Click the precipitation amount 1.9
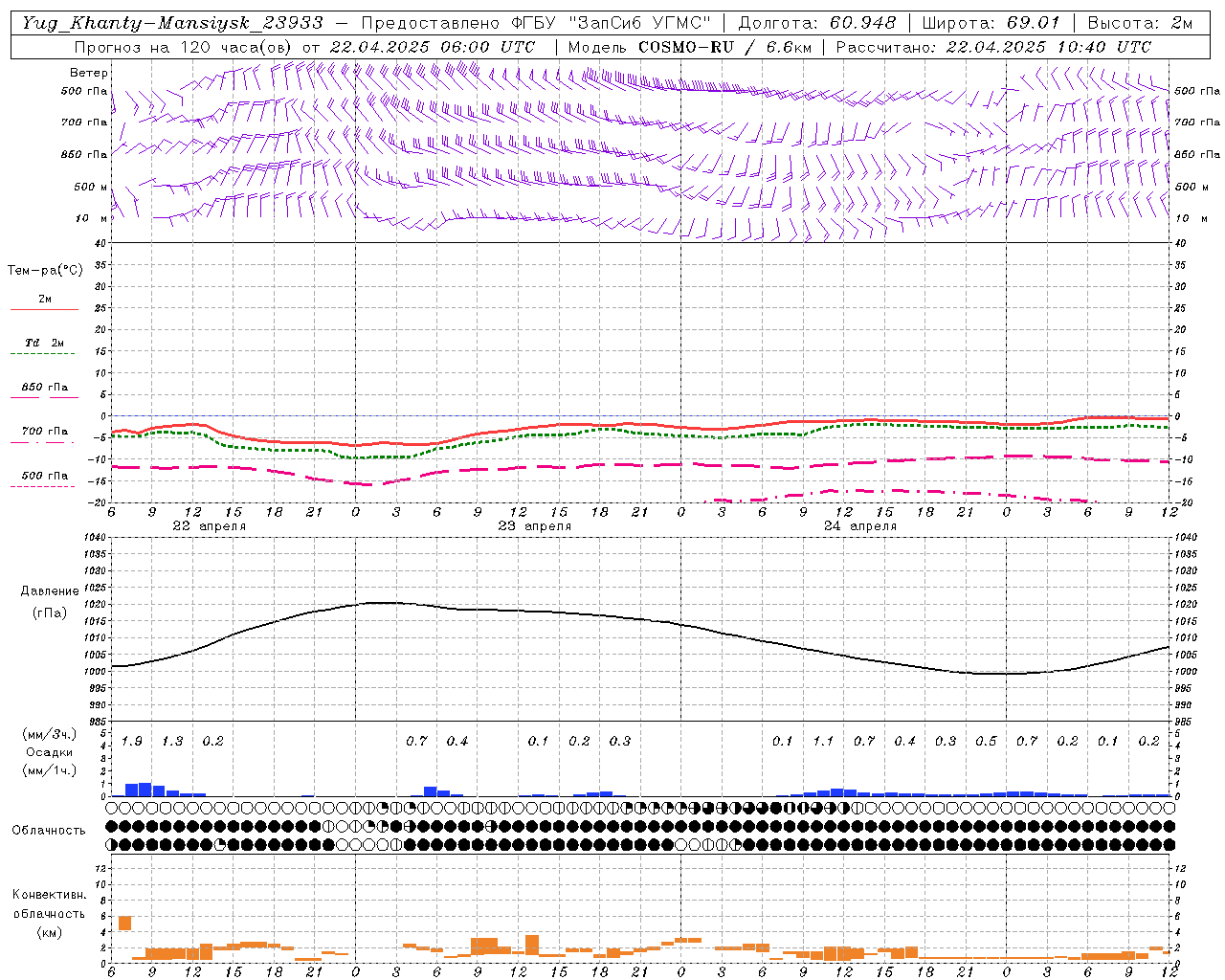The width and height of the screenshot is (1225, 980). [131, 741]
